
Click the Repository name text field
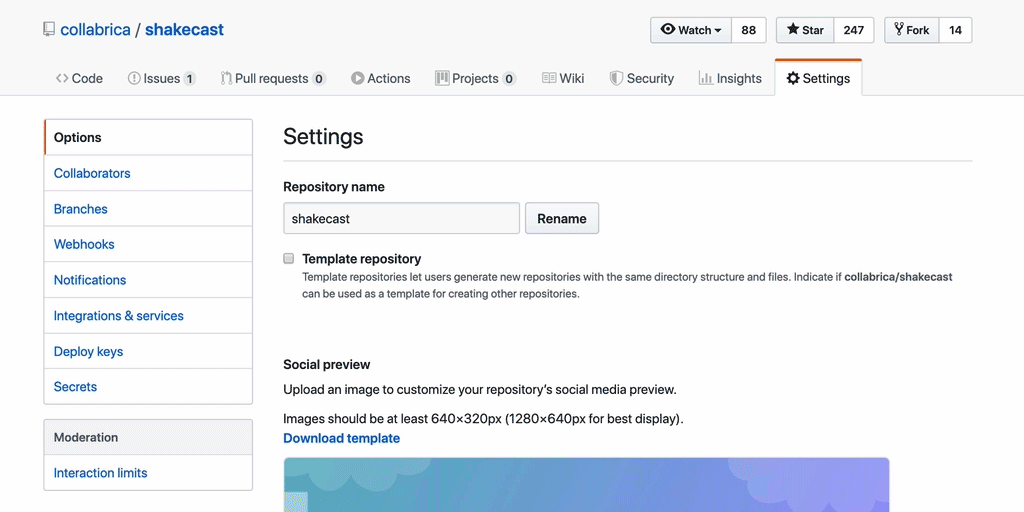click(401, 218)
